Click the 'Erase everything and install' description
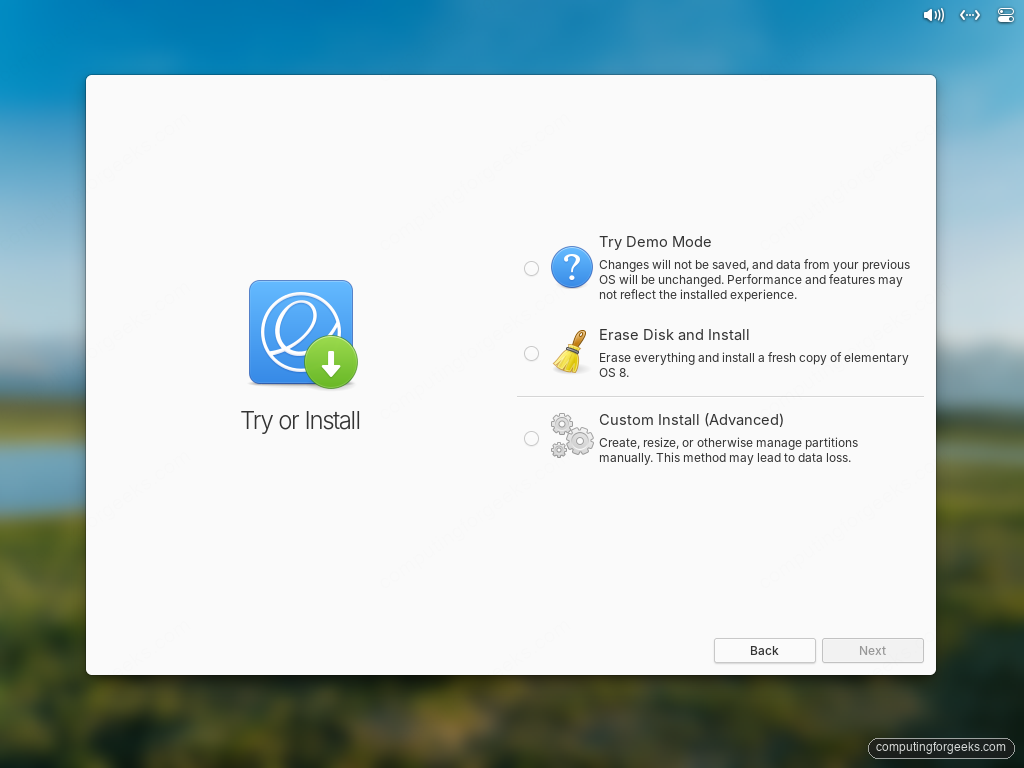Viewport: 1024px width, 768px height. click(x=754, y=365)
